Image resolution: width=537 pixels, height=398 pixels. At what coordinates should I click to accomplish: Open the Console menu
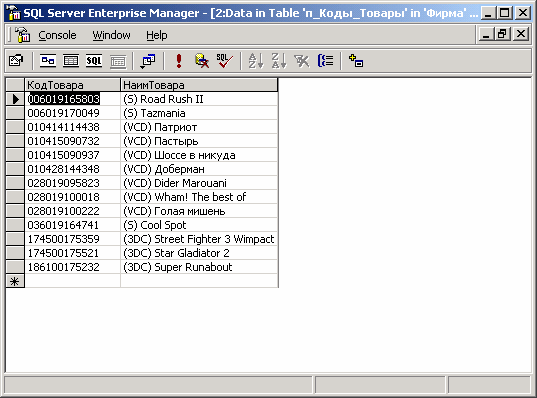57,35
